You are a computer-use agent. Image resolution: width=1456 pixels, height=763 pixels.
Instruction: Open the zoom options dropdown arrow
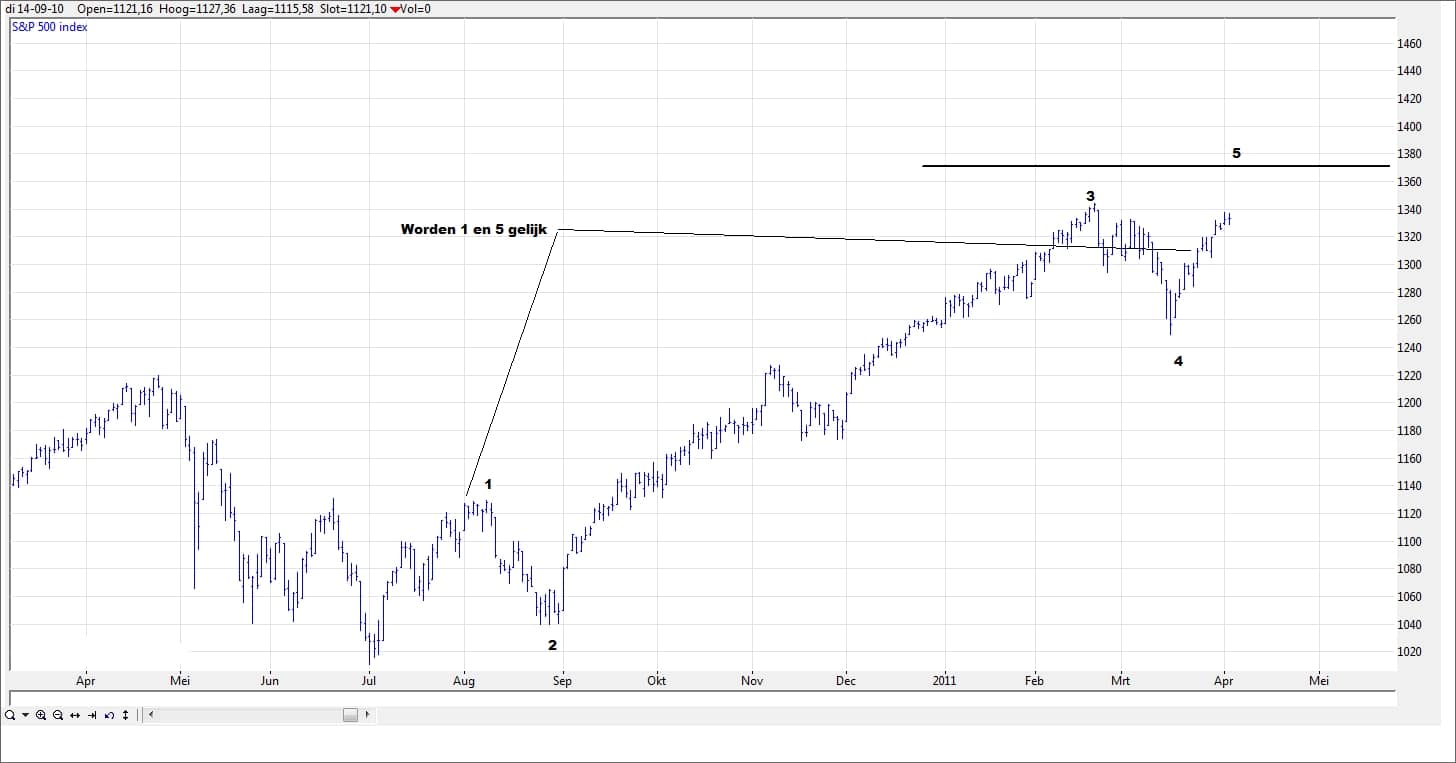(25, 715)
